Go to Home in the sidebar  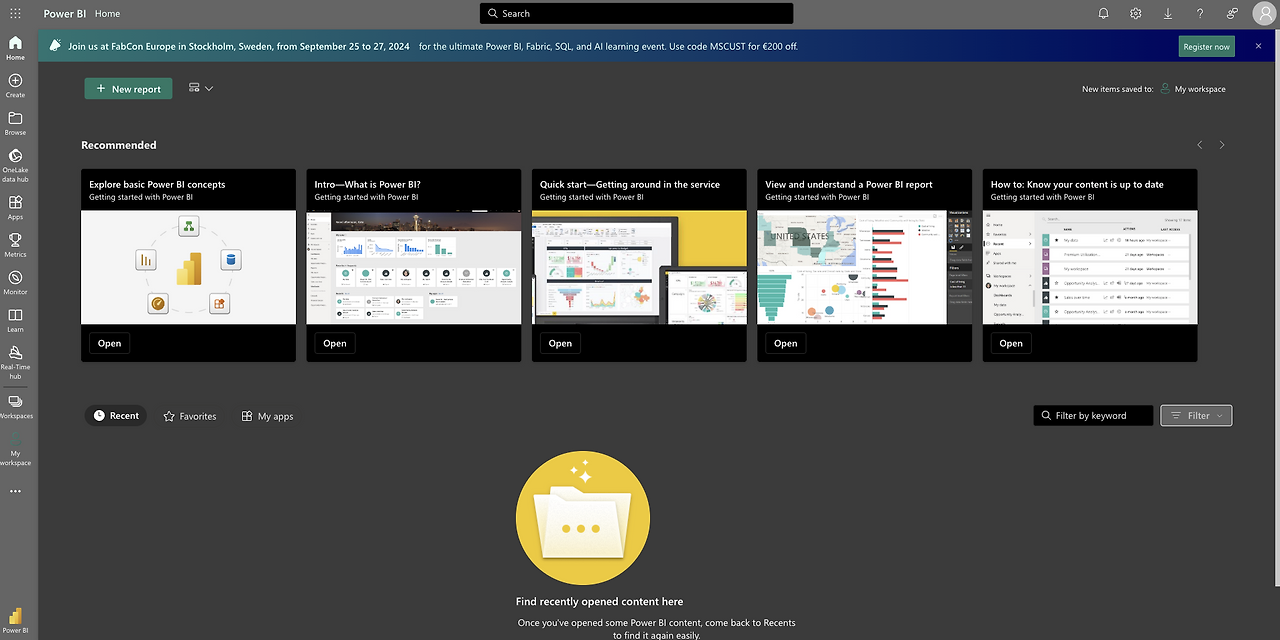click(x=15, y=48)
